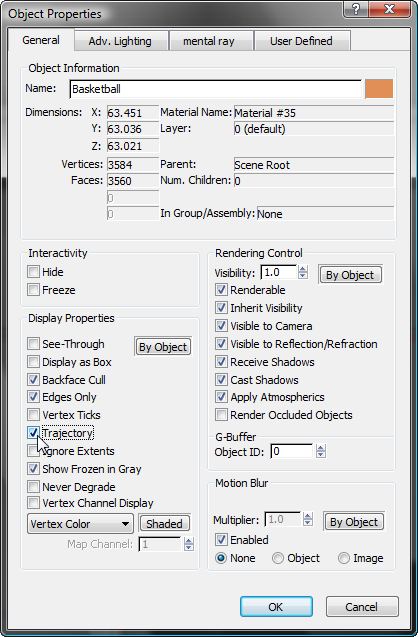
Task: Click Visibility spinner up arrow
Action: (303, 269)
